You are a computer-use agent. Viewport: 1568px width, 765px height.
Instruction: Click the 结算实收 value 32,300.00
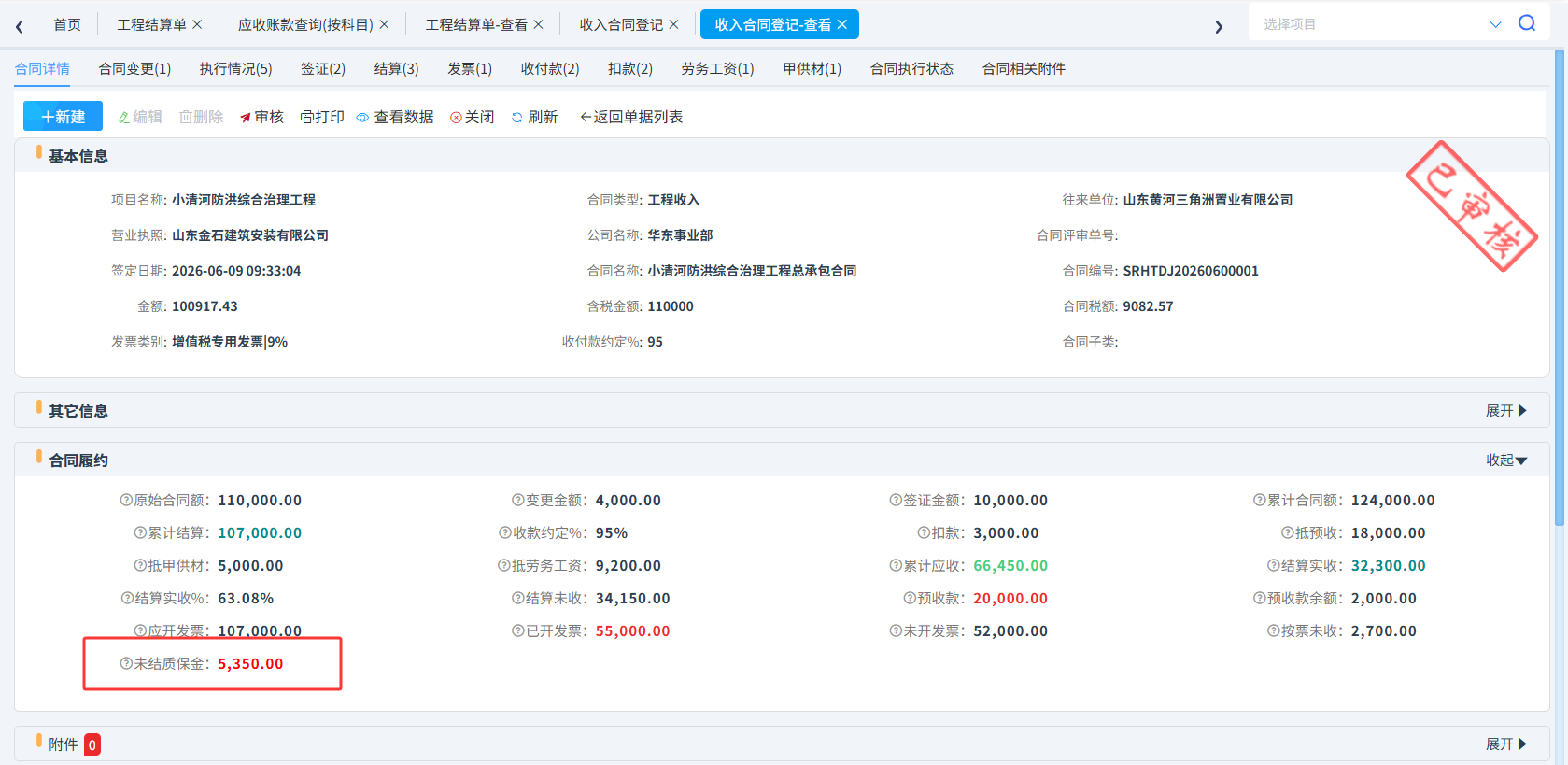tap(1389, 566)
